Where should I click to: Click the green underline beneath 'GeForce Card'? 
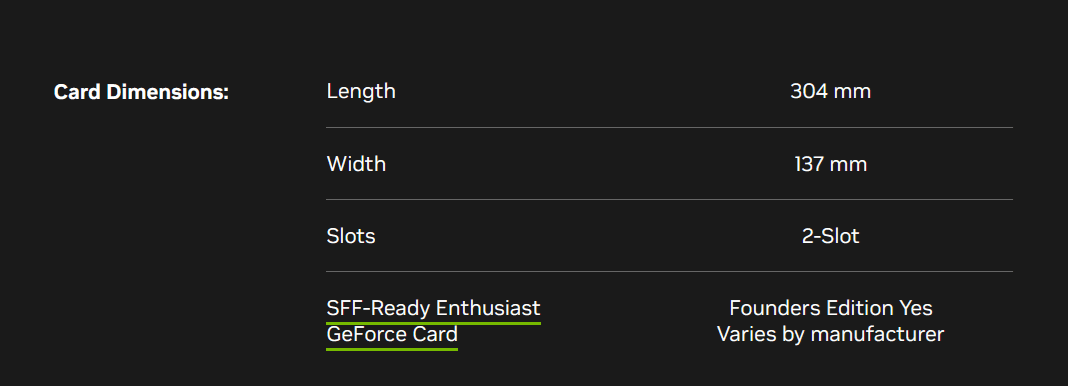[392, 349]
